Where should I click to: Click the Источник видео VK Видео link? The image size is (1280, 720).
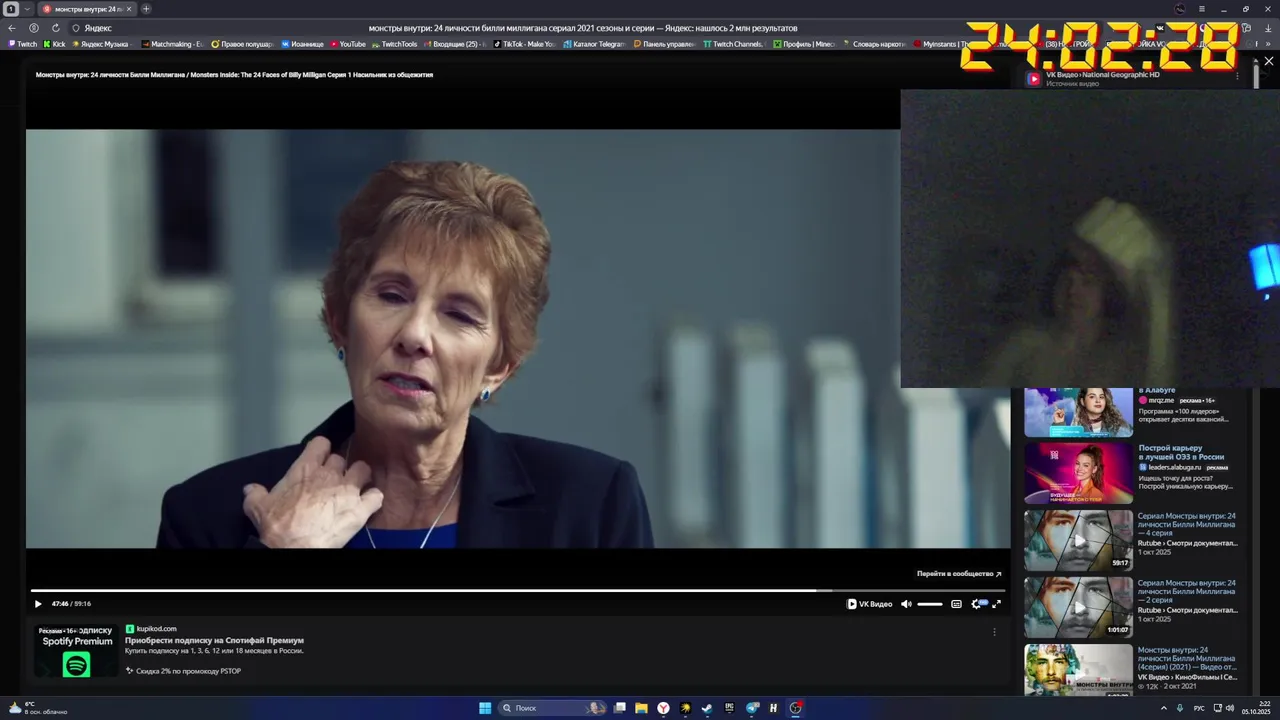click(x=1102, y=75)
